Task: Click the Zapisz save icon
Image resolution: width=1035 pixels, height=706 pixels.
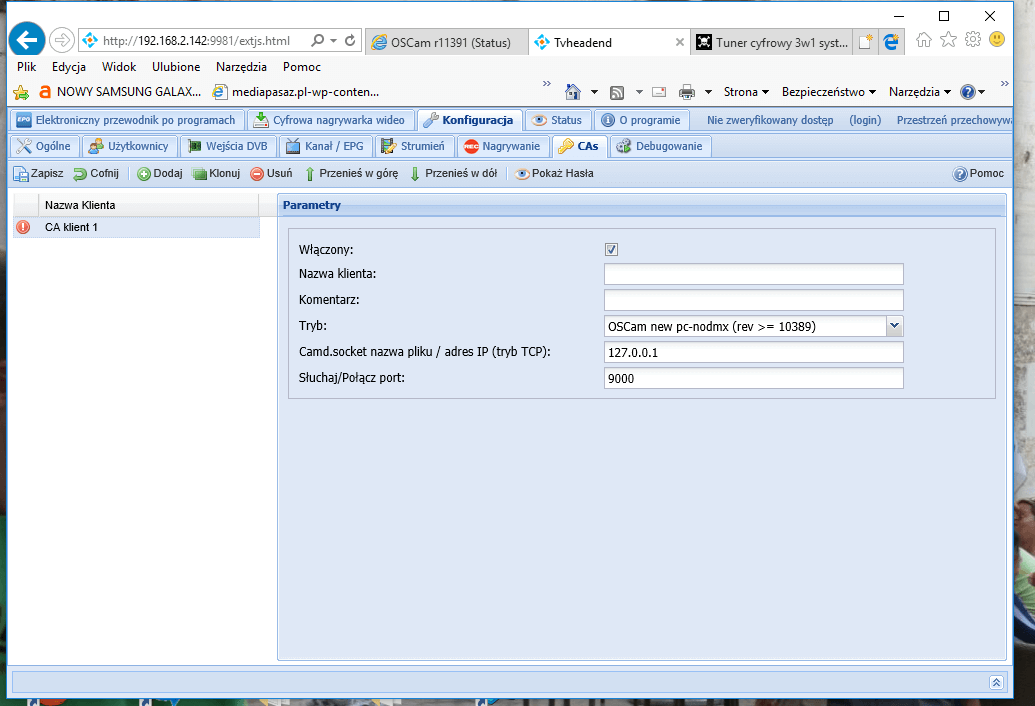Action: [x=21, y=174]
